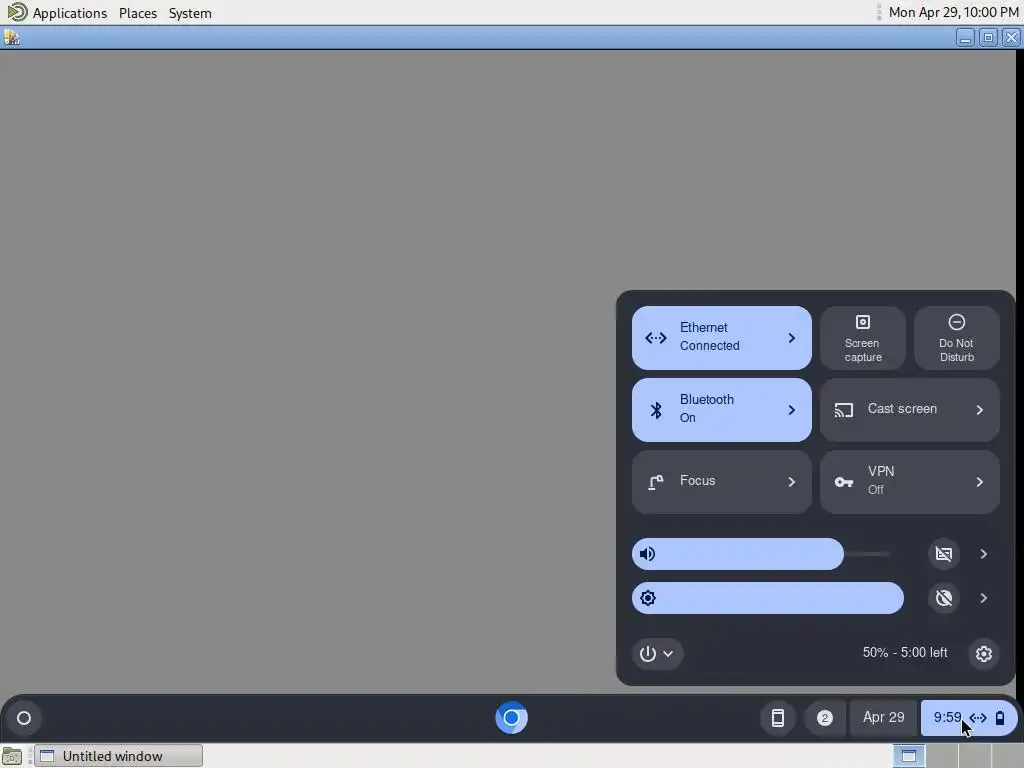
Task: Click the brightness sun icon
Action: (x=648, y=598)
